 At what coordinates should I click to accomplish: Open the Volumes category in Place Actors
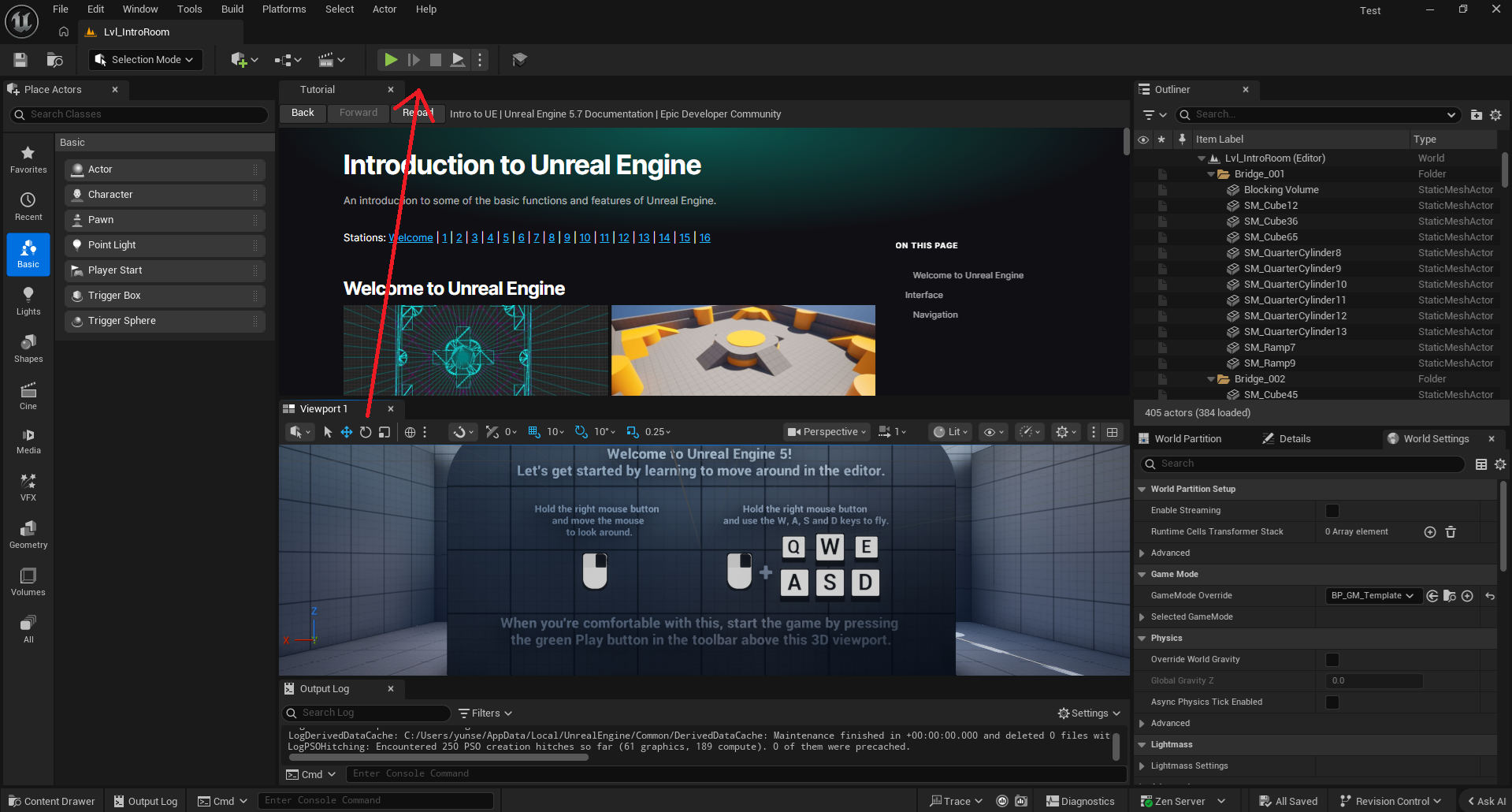coord(28,583)
